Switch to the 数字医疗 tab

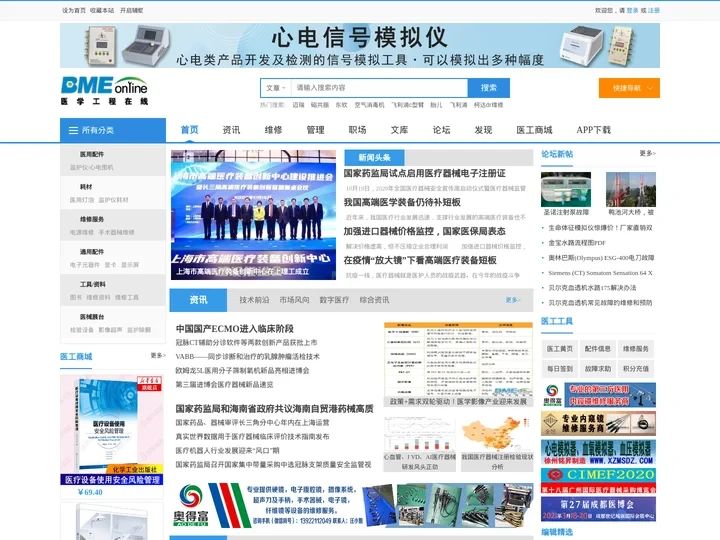334,300
